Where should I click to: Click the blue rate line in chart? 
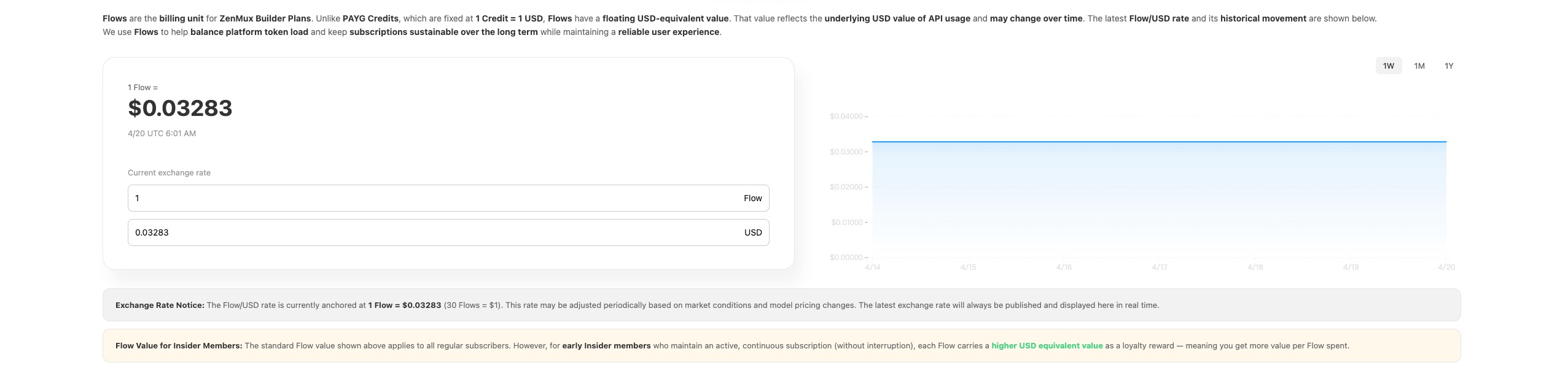point(1159,142)
